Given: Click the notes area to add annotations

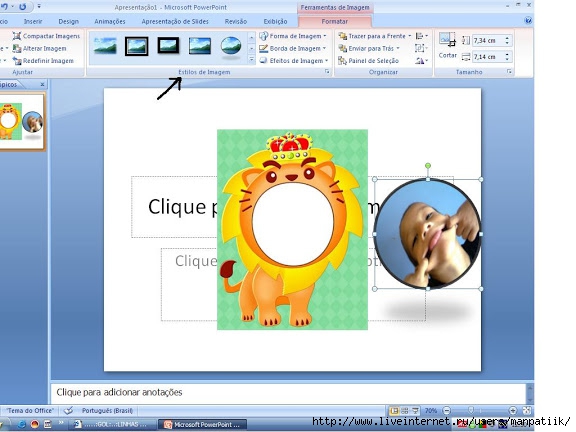Looking at the screenshot, I should click(288, 393).
